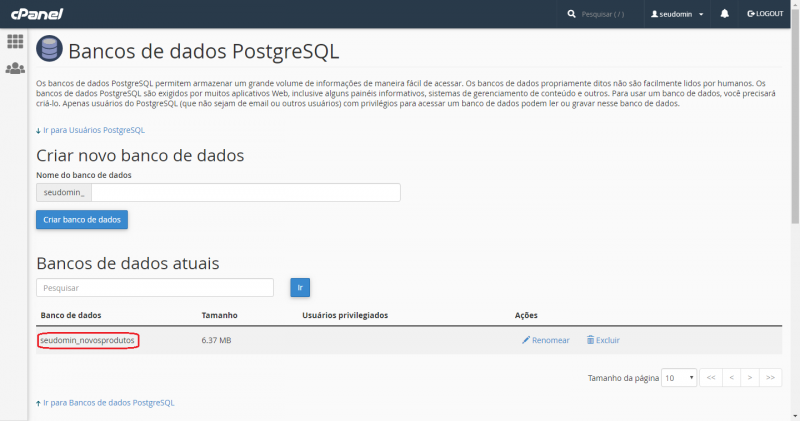Click the Banco de dados column header

(x=71, y=315)
